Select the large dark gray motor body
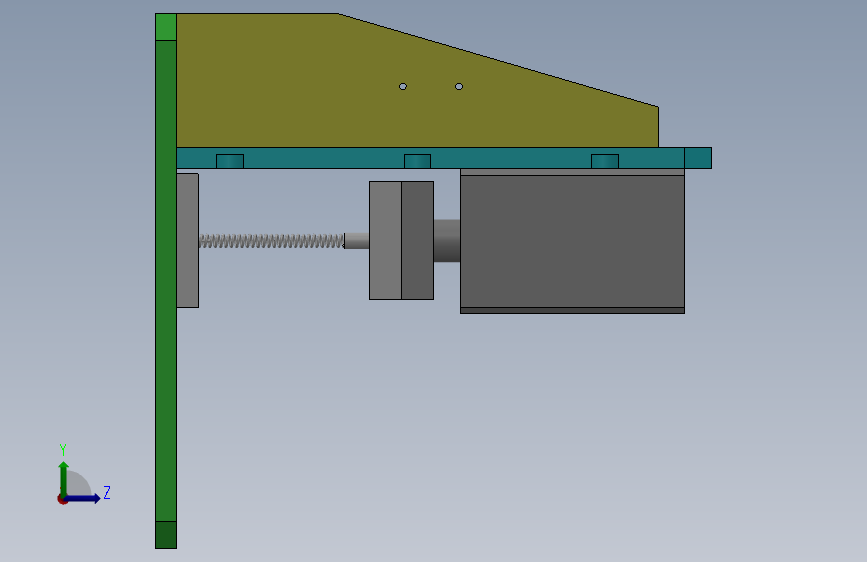The width and height of the screenshot is (867, 562). (x=572, y=241)
